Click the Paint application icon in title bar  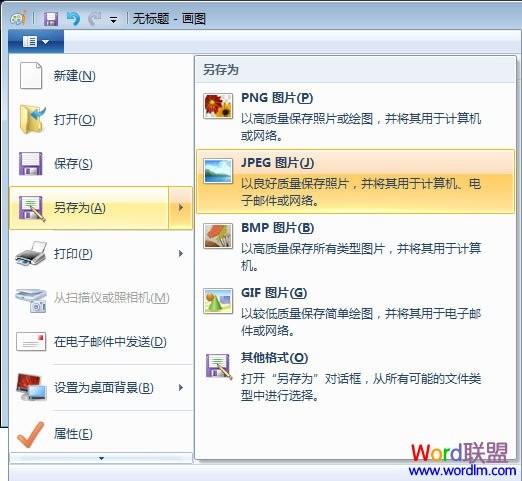click(18, 18)
